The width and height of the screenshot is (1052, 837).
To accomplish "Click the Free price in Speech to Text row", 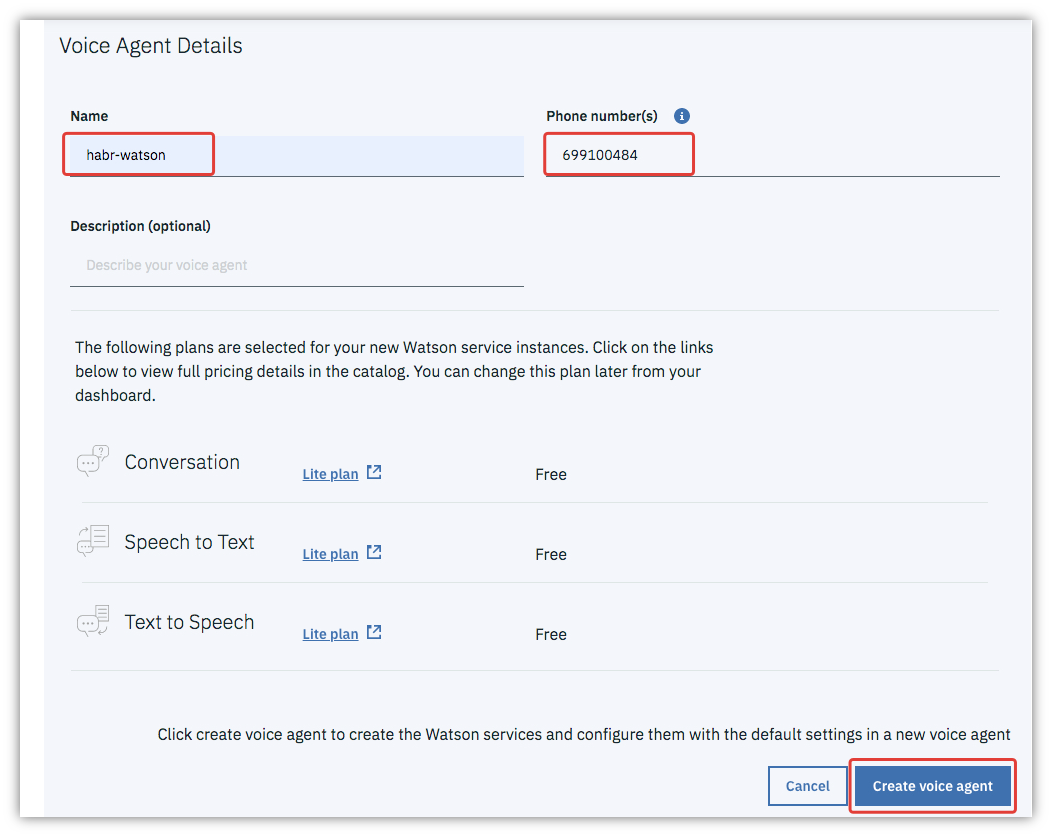I will tap(551, 554).
